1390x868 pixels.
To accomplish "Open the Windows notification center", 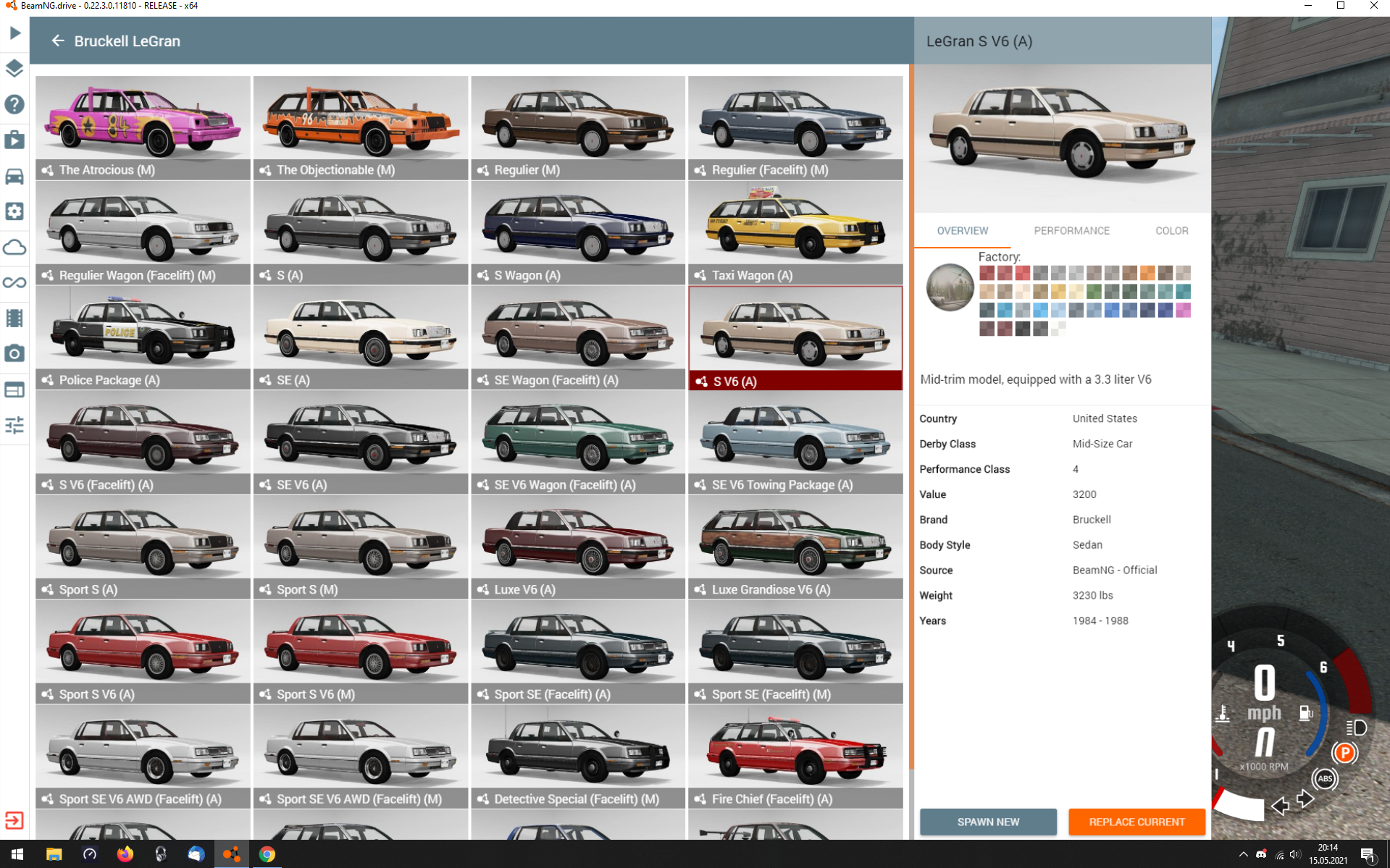I will [x=1368, y=855].
